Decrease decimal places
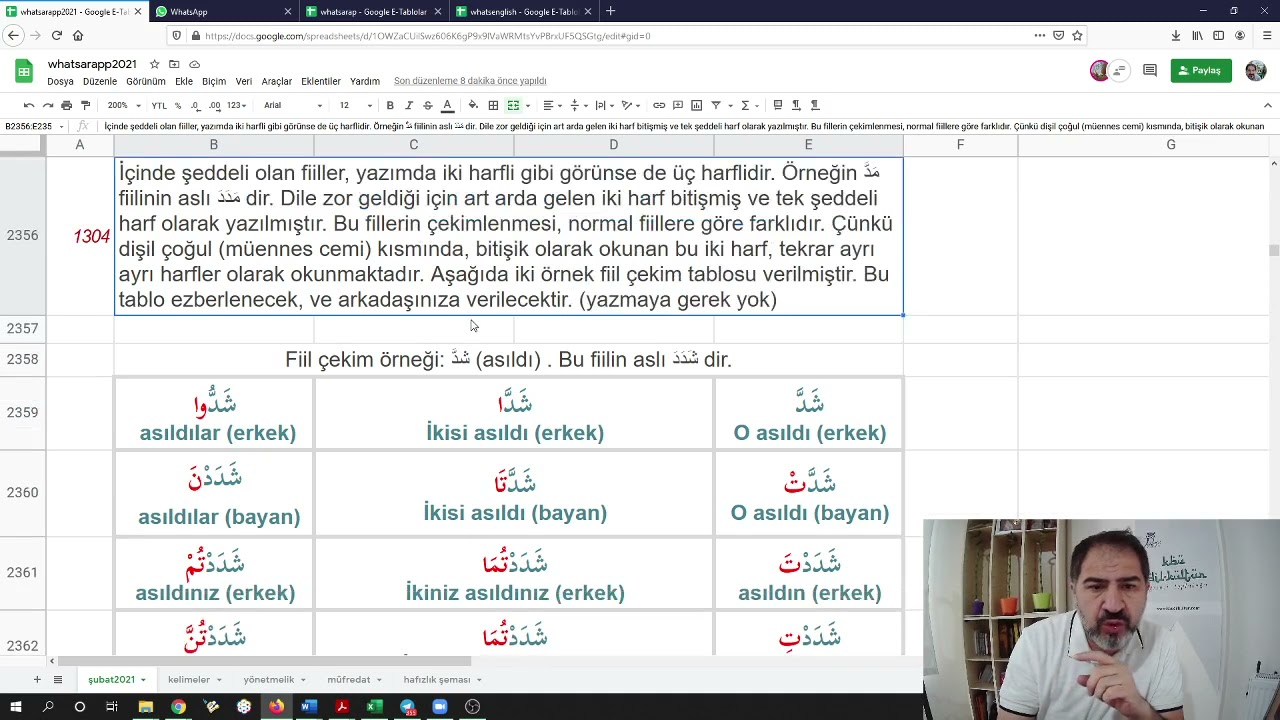This screenshot has width=1280, height=720. (x=195, y=105)
